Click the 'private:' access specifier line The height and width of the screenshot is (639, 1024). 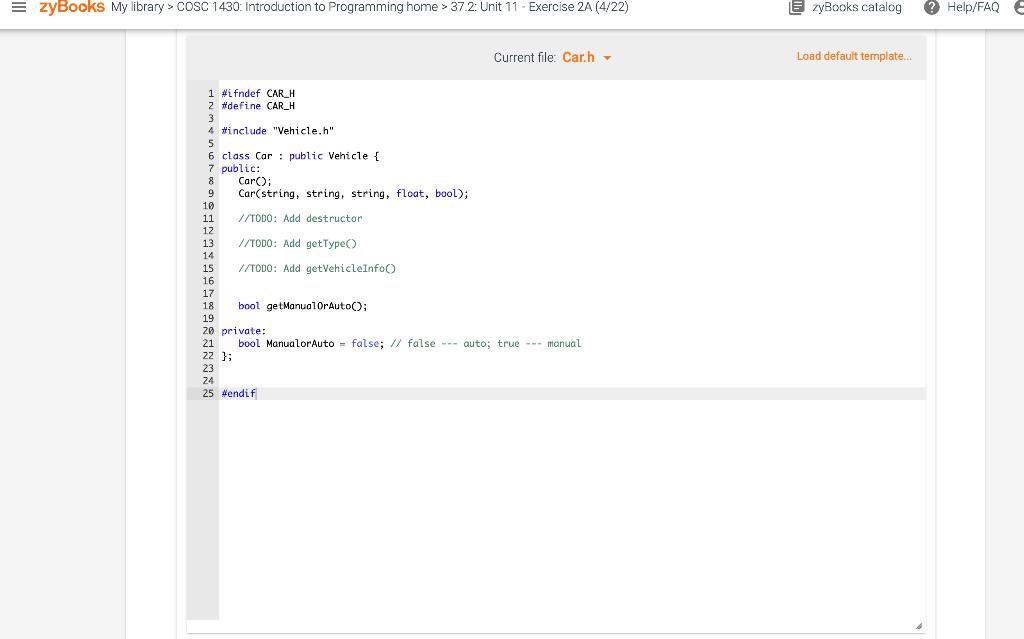click(244, 331)
